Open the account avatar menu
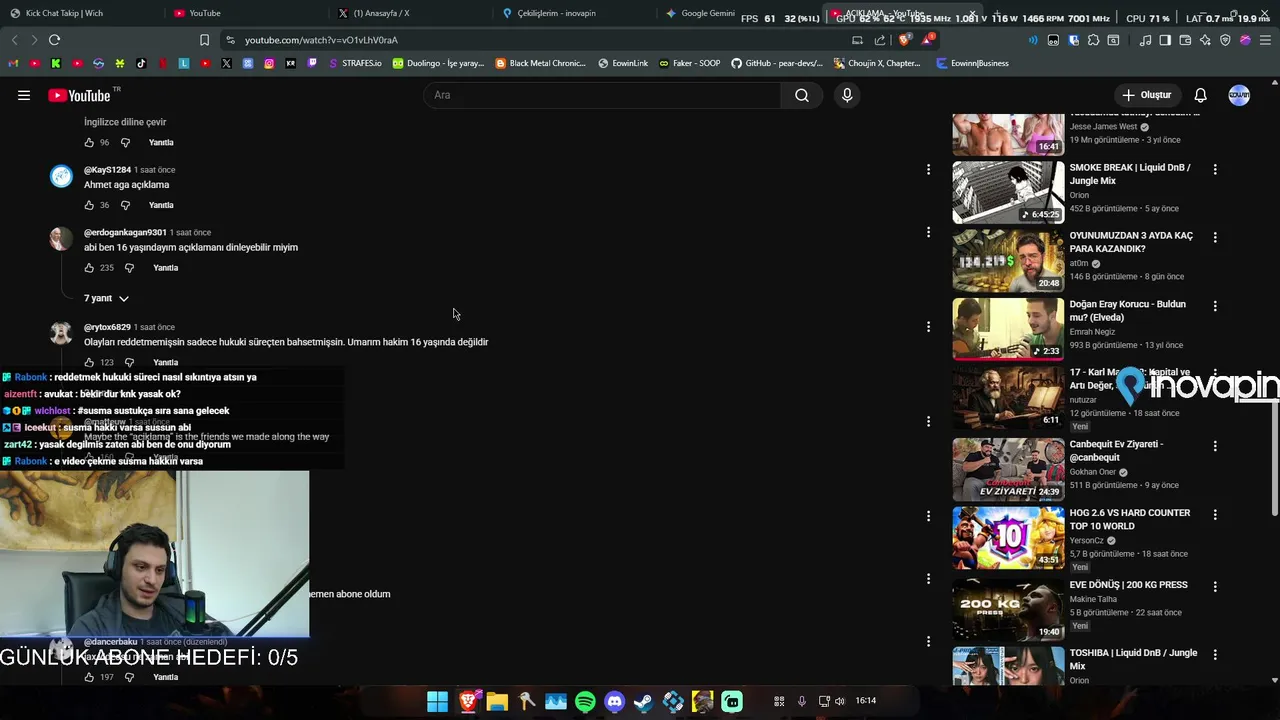The width and height of the screenshot is (1280, 720). point(1239,95)
